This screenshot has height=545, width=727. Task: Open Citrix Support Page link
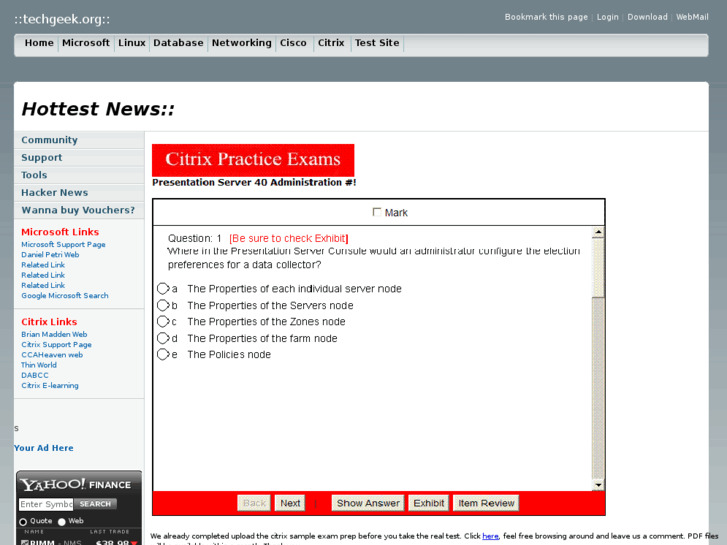tap(56, 345)
